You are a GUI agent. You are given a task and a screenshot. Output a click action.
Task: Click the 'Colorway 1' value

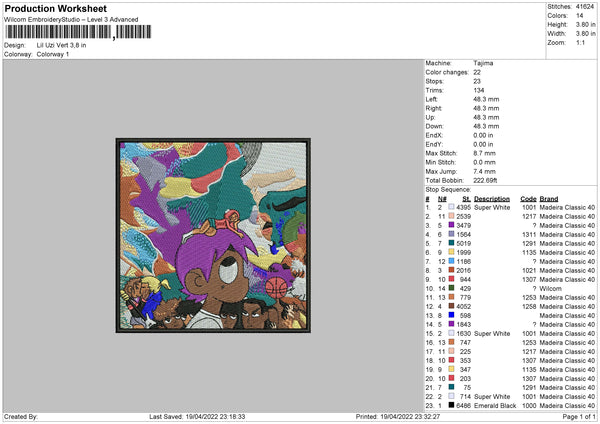pos(53,54)
